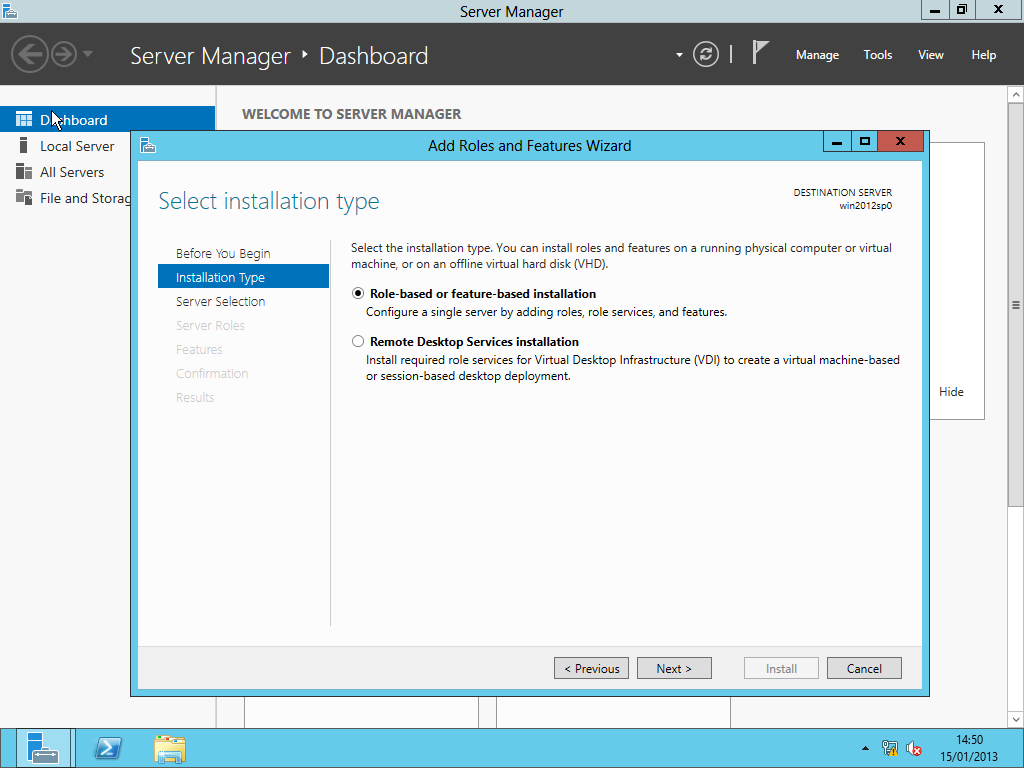Image resolution: width=1024 pixels, height=768 pixels.
Task: Select Role-based or feature-based installation
Action: coord(358,294)
